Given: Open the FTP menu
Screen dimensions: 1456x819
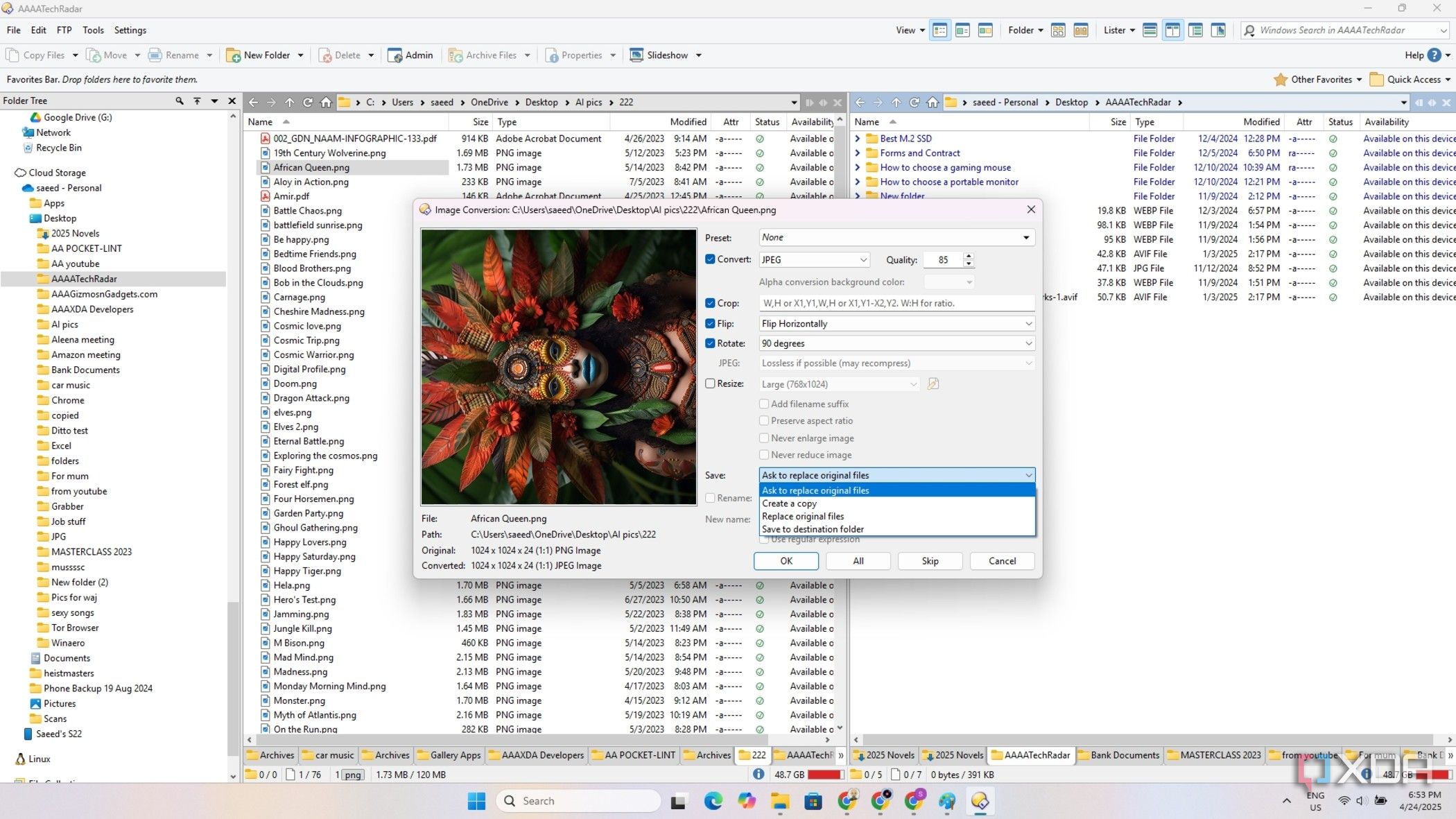Looking at the screenshot, I should click(x=64, y=30).
